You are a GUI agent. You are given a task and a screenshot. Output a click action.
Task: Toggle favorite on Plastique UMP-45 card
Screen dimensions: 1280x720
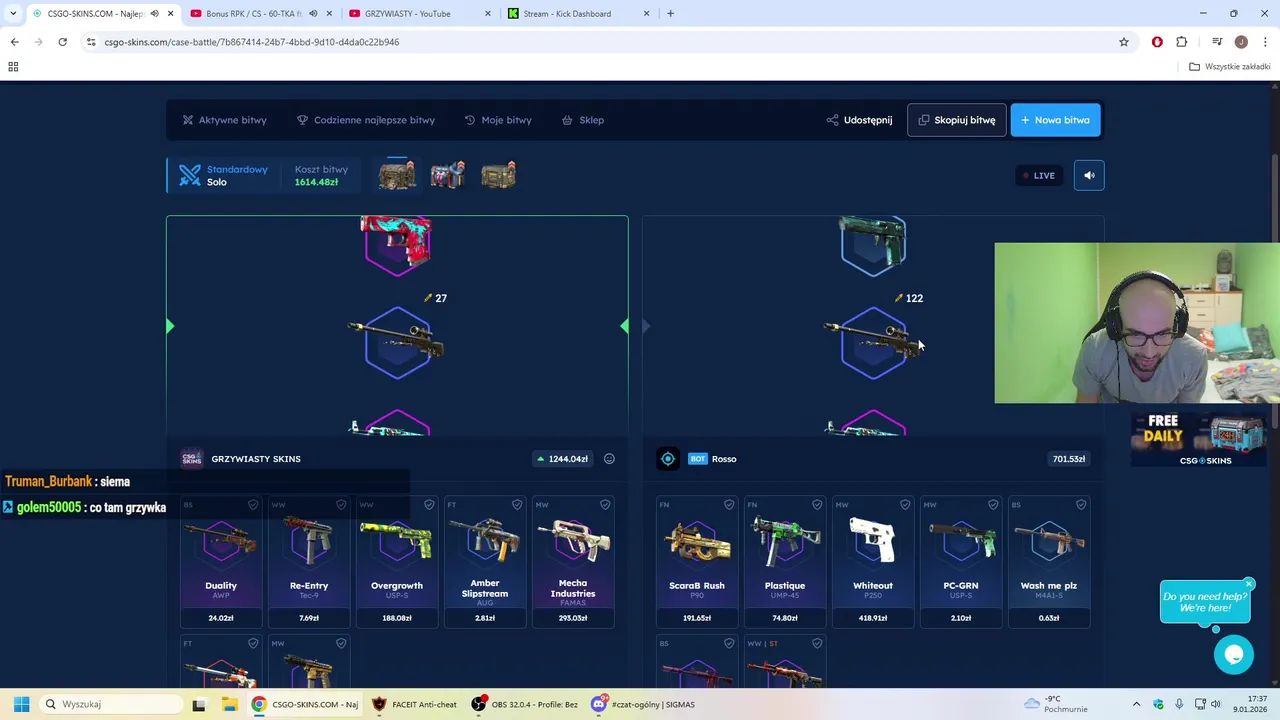click(x=817, y=505)
